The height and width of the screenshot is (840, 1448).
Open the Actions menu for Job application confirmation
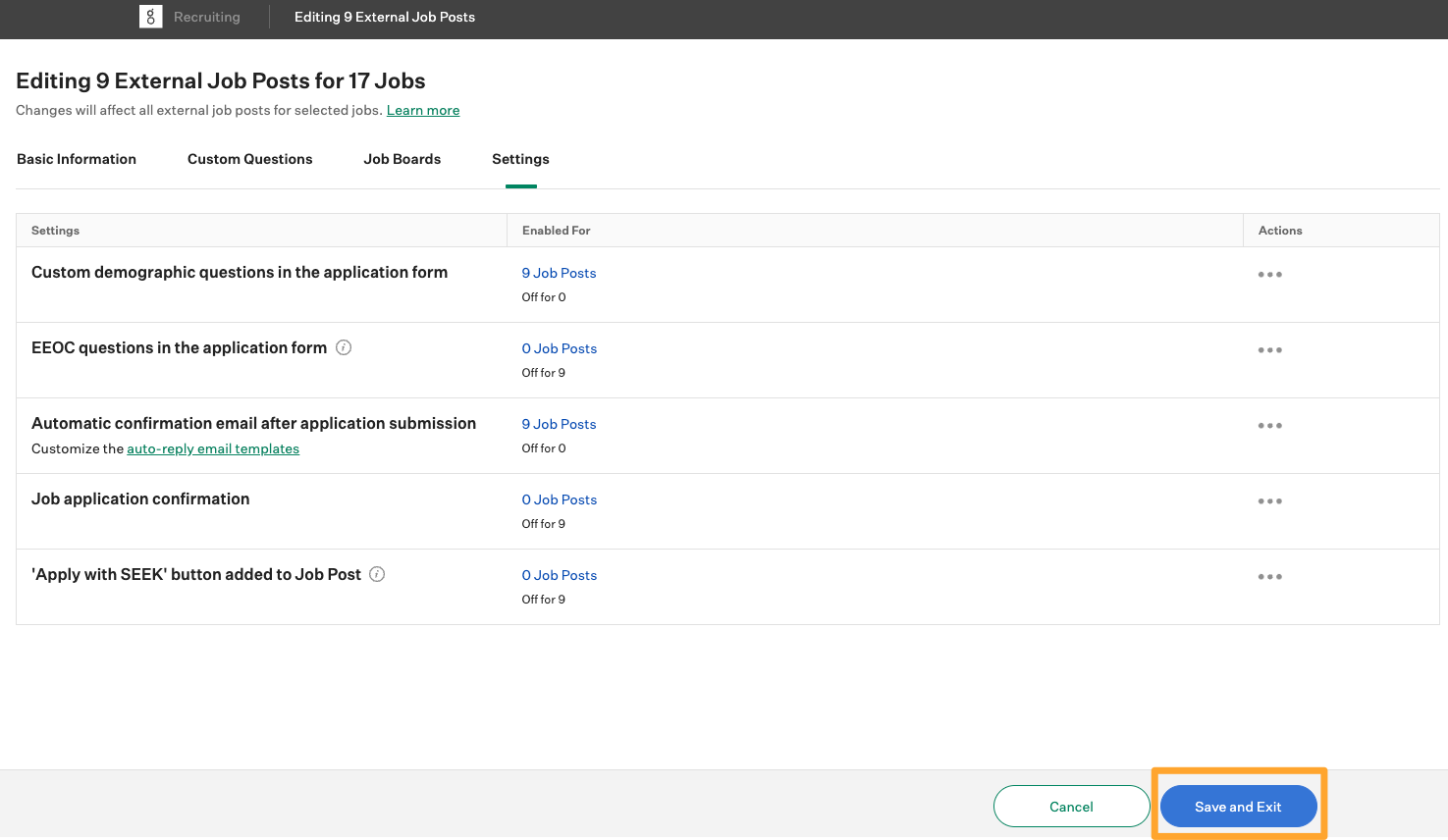[1269, 500]
